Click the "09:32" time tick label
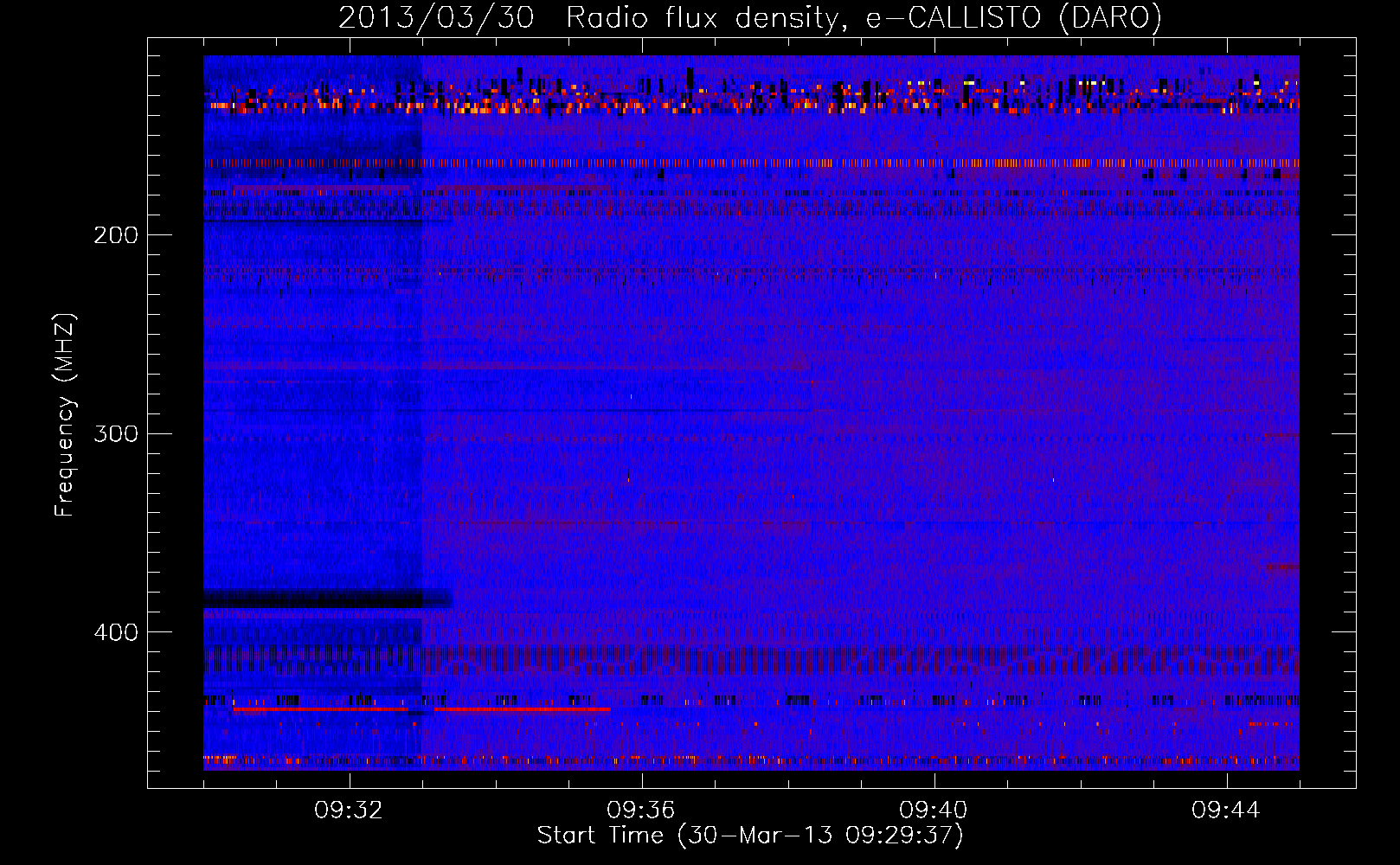This screenshot has height=865, width=1400. click(349, 811)
